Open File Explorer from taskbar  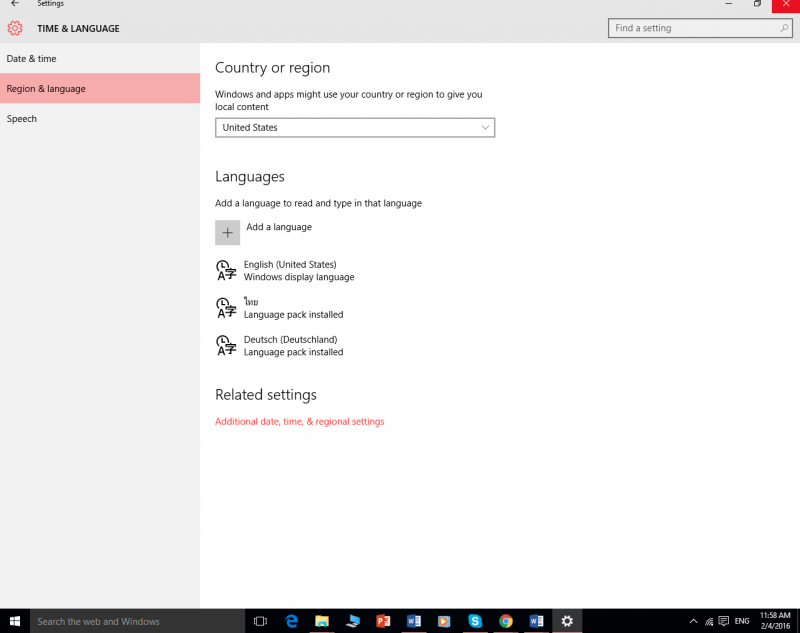pos(322,621)
